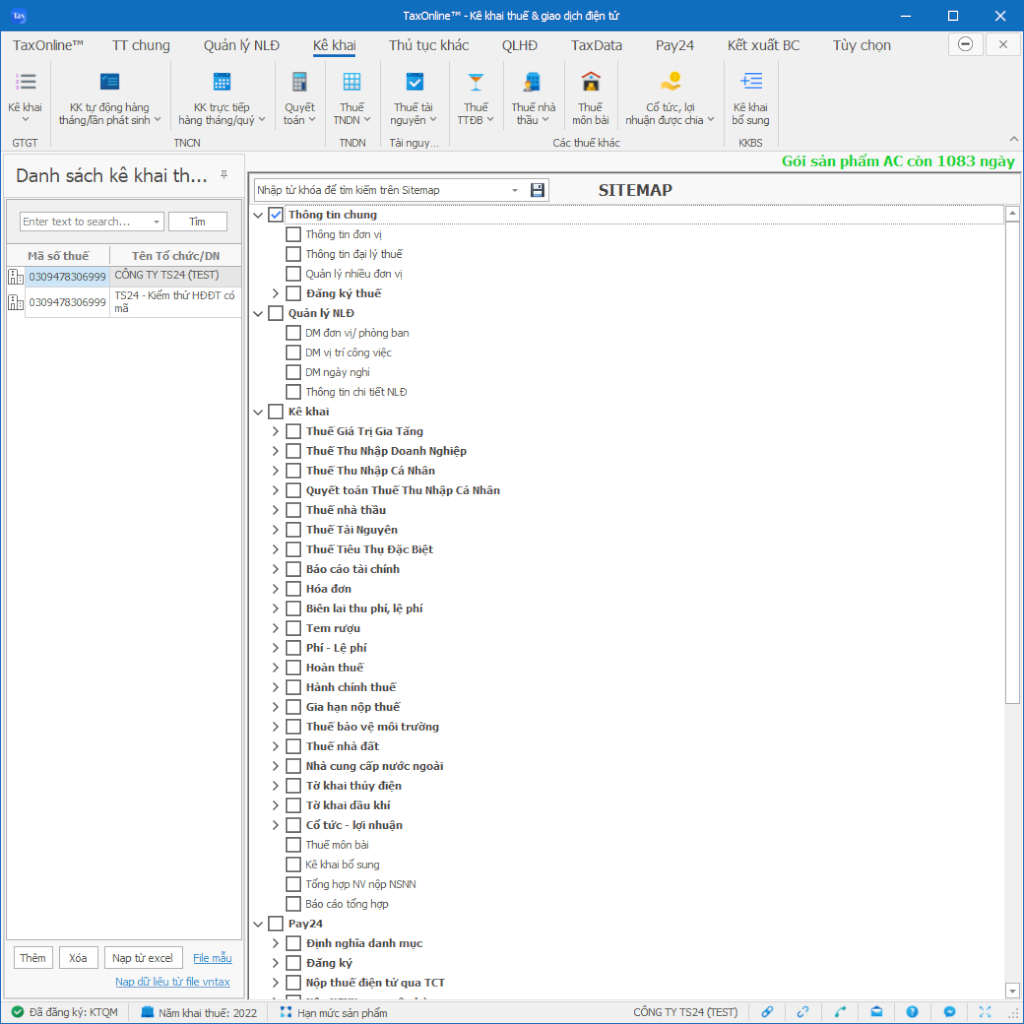This screenshot has height=1024, width=1024.
Task: Uncheck the Thông tin chung checkbox
Action: click(x=276, y=215)
